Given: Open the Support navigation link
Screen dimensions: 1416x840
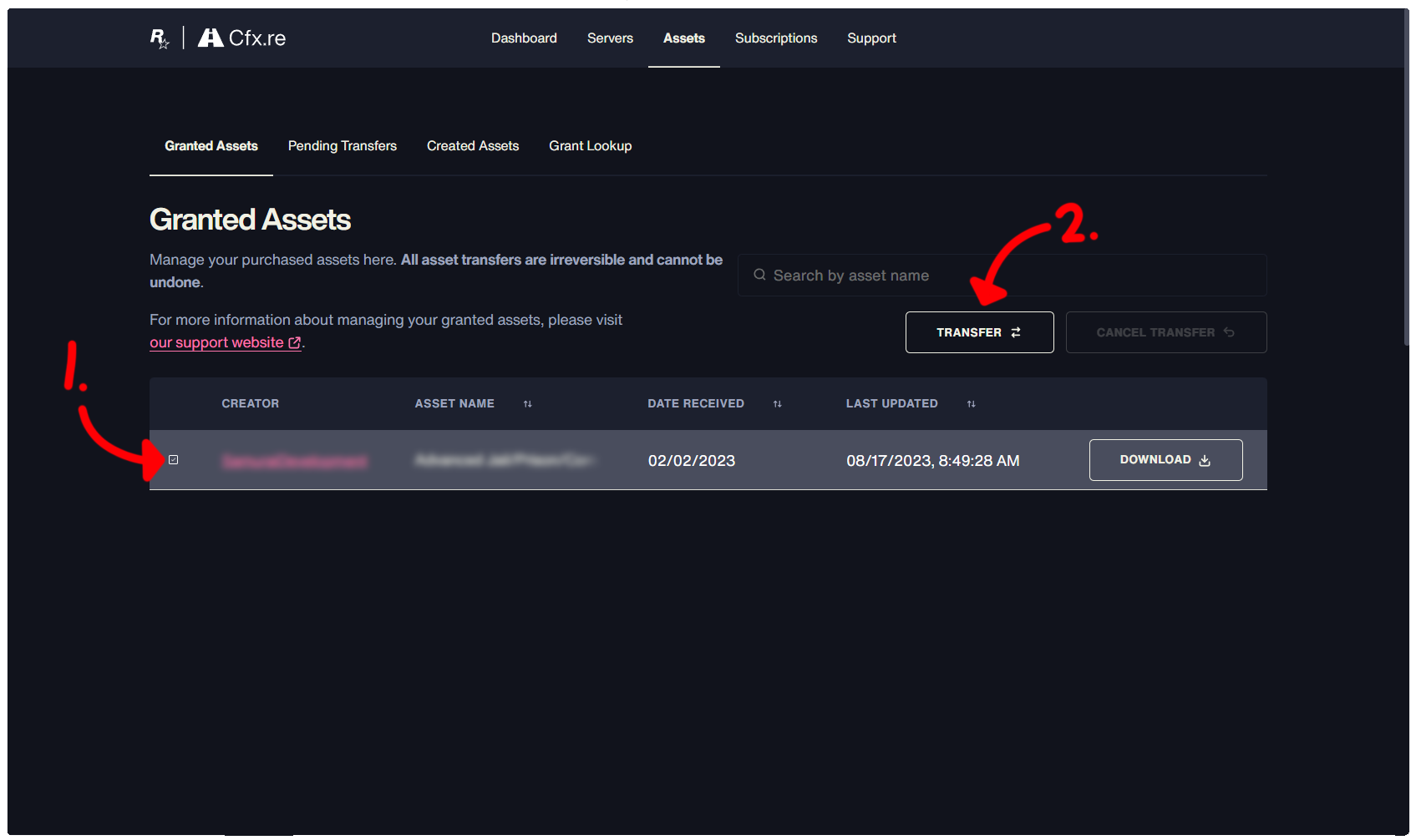Looking at the screenshot, I should point(871,38).
